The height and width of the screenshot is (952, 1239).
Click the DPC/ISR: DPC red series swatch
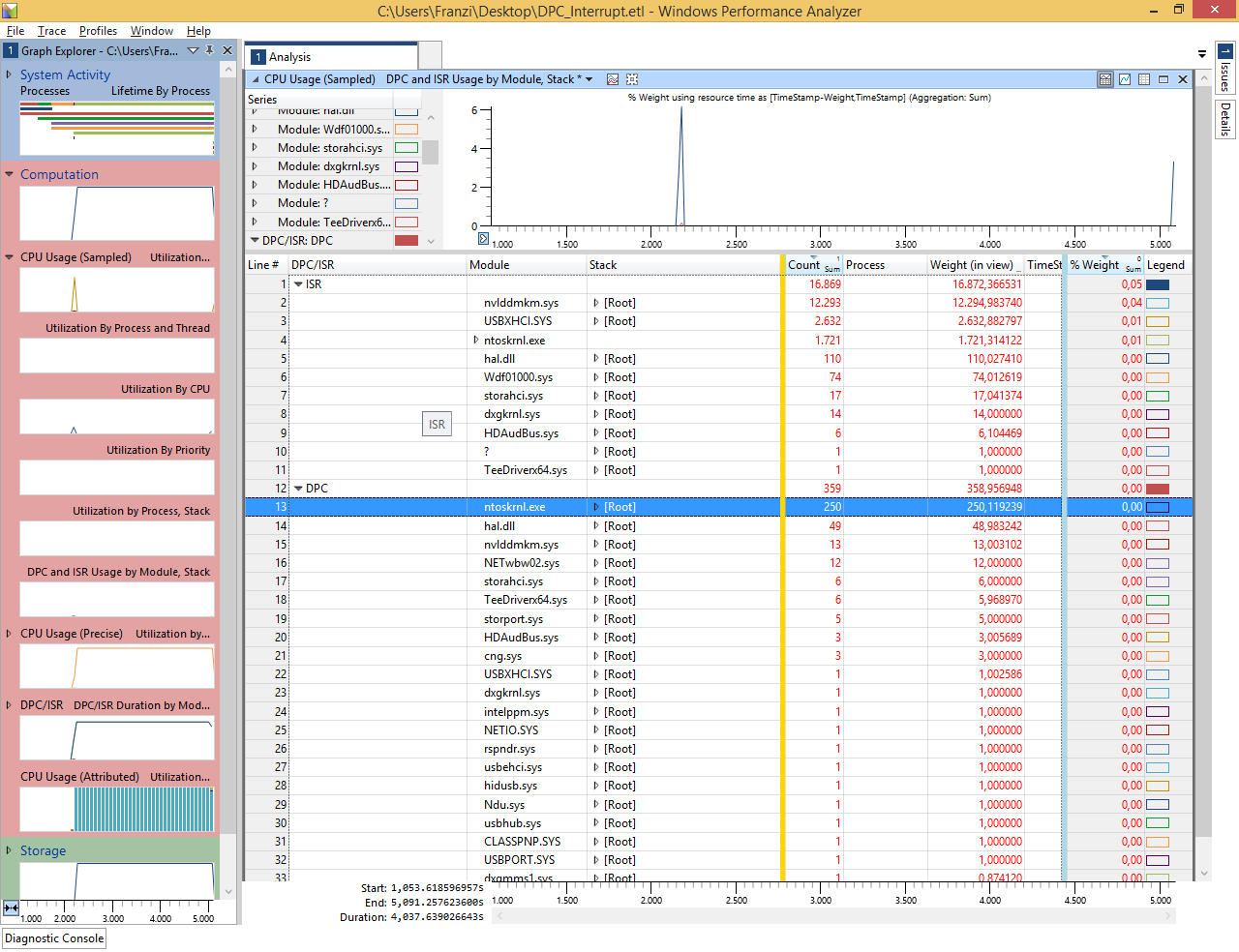point(407,240)
